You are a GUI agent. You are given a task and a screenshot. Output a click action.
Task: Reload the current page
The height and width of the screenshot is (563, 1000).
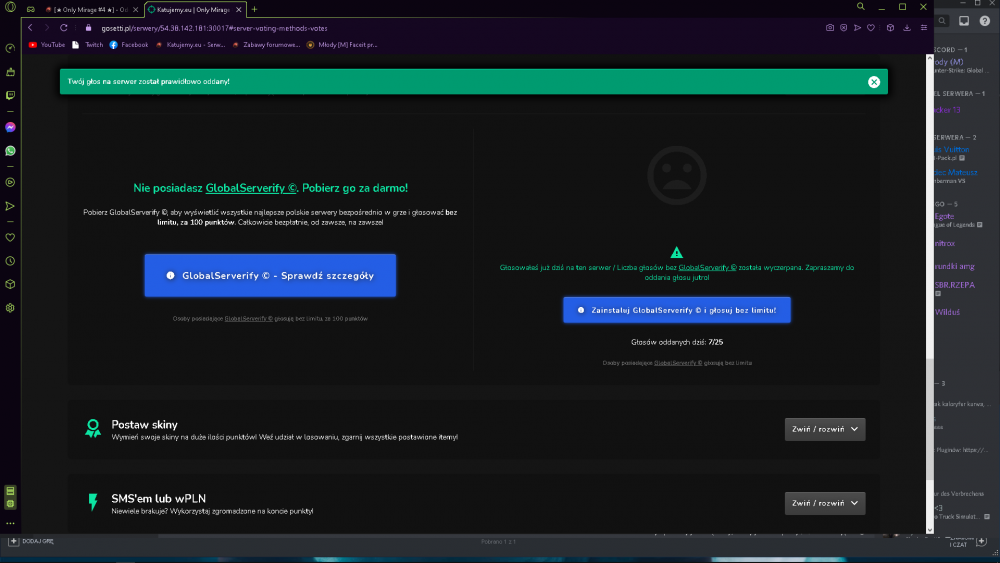tap(64, 28)
